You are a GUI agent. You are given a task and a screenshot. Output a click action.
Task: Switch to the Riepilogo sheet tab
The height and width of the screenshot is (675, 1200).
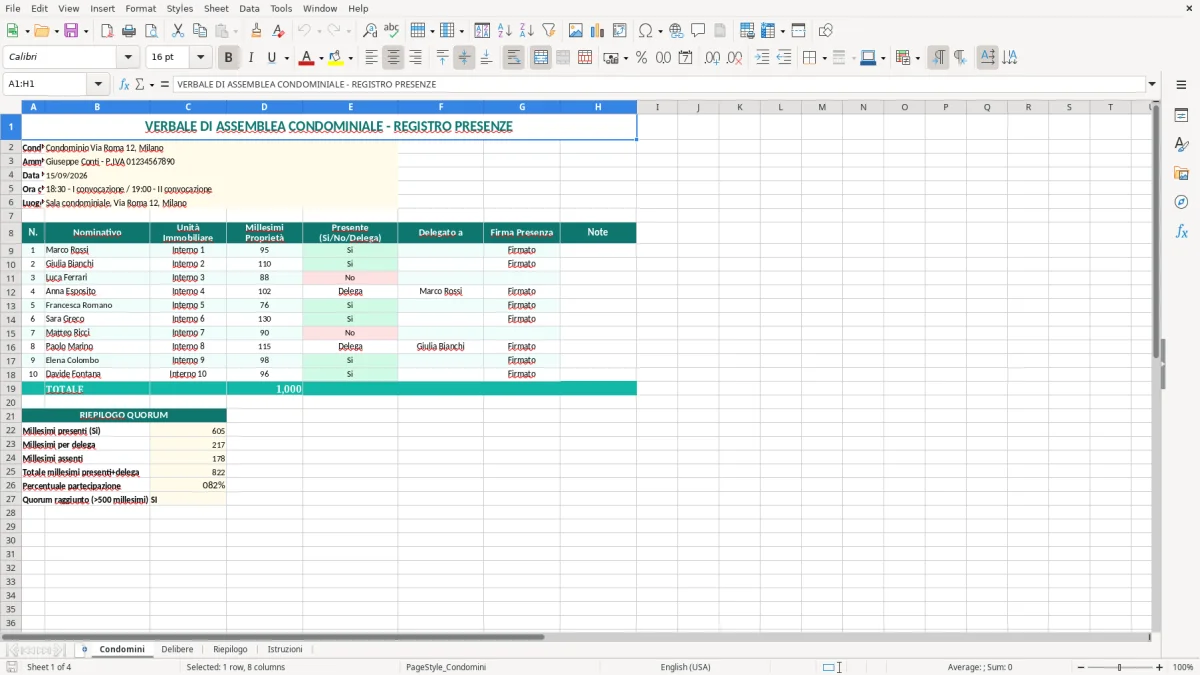[x=230, y=649]
